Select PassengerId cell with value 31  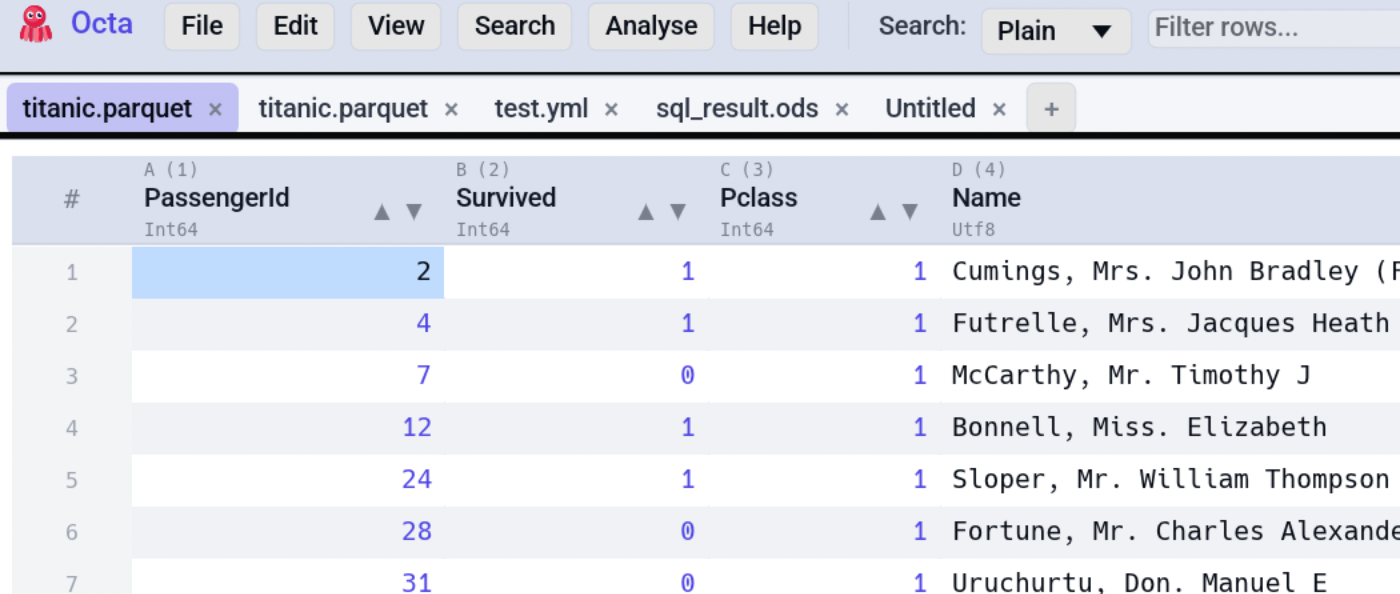[288, 577]
